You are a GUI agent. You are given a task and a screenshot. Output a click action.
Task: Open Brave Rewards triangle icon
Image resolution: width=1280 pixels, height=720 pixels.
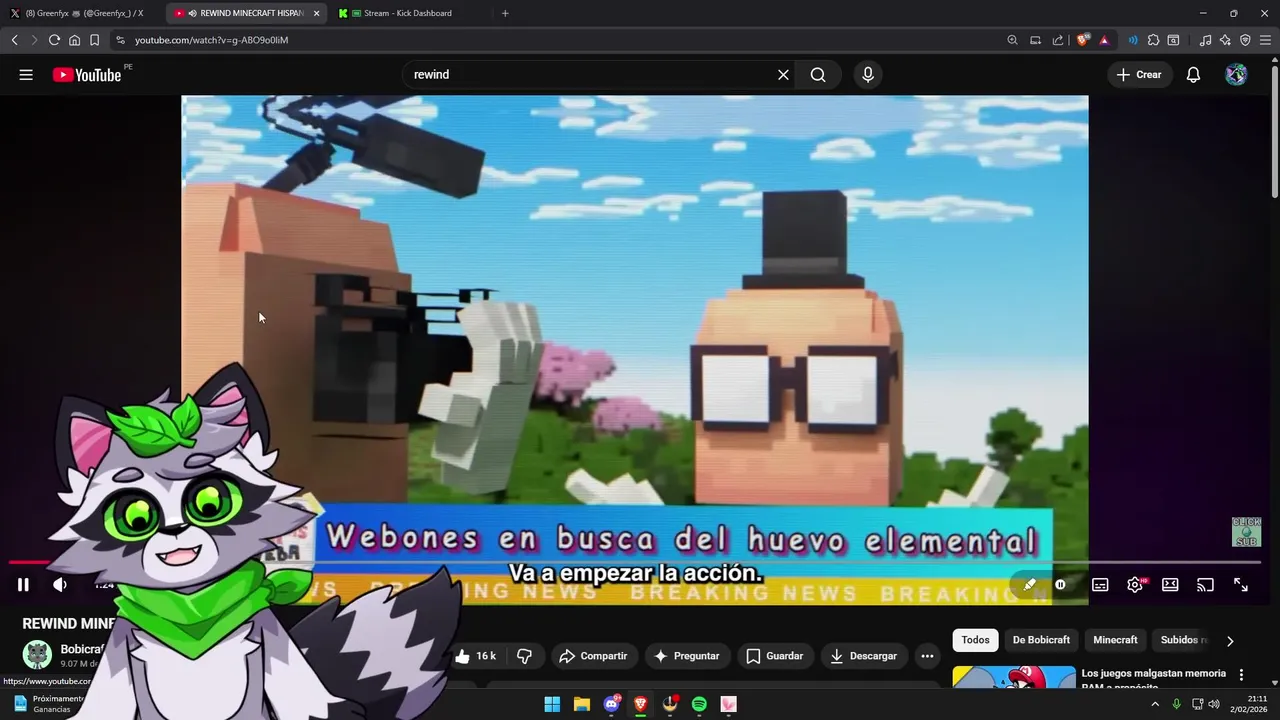click(x=1104, y=40)
